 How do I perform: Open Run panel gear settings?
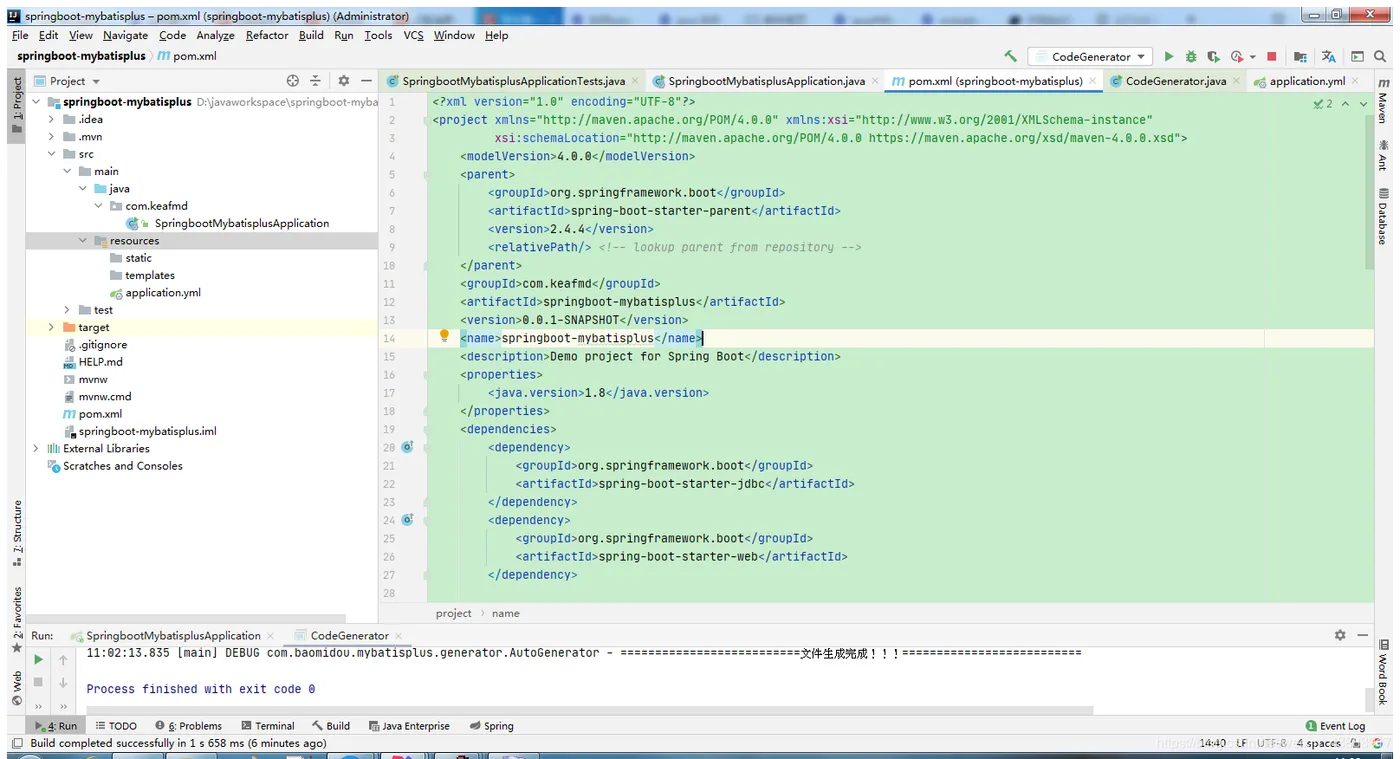click(1340, 635)
